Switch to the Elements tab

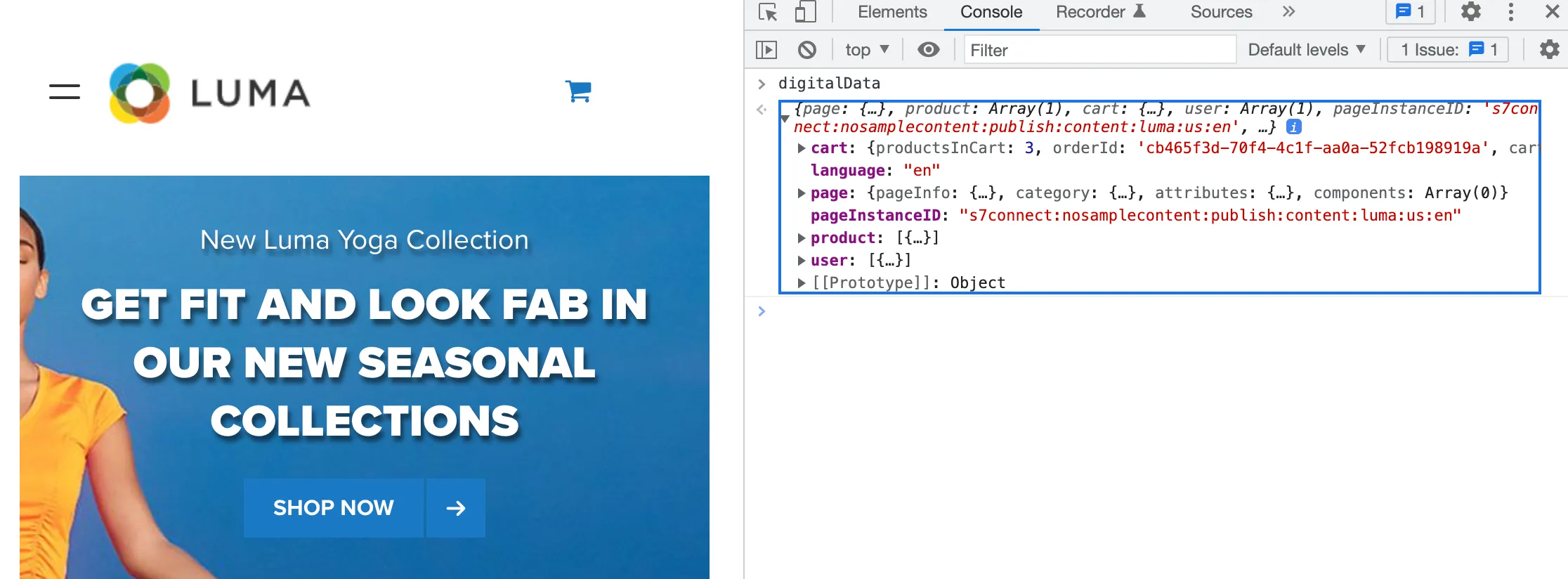point(892,12)
